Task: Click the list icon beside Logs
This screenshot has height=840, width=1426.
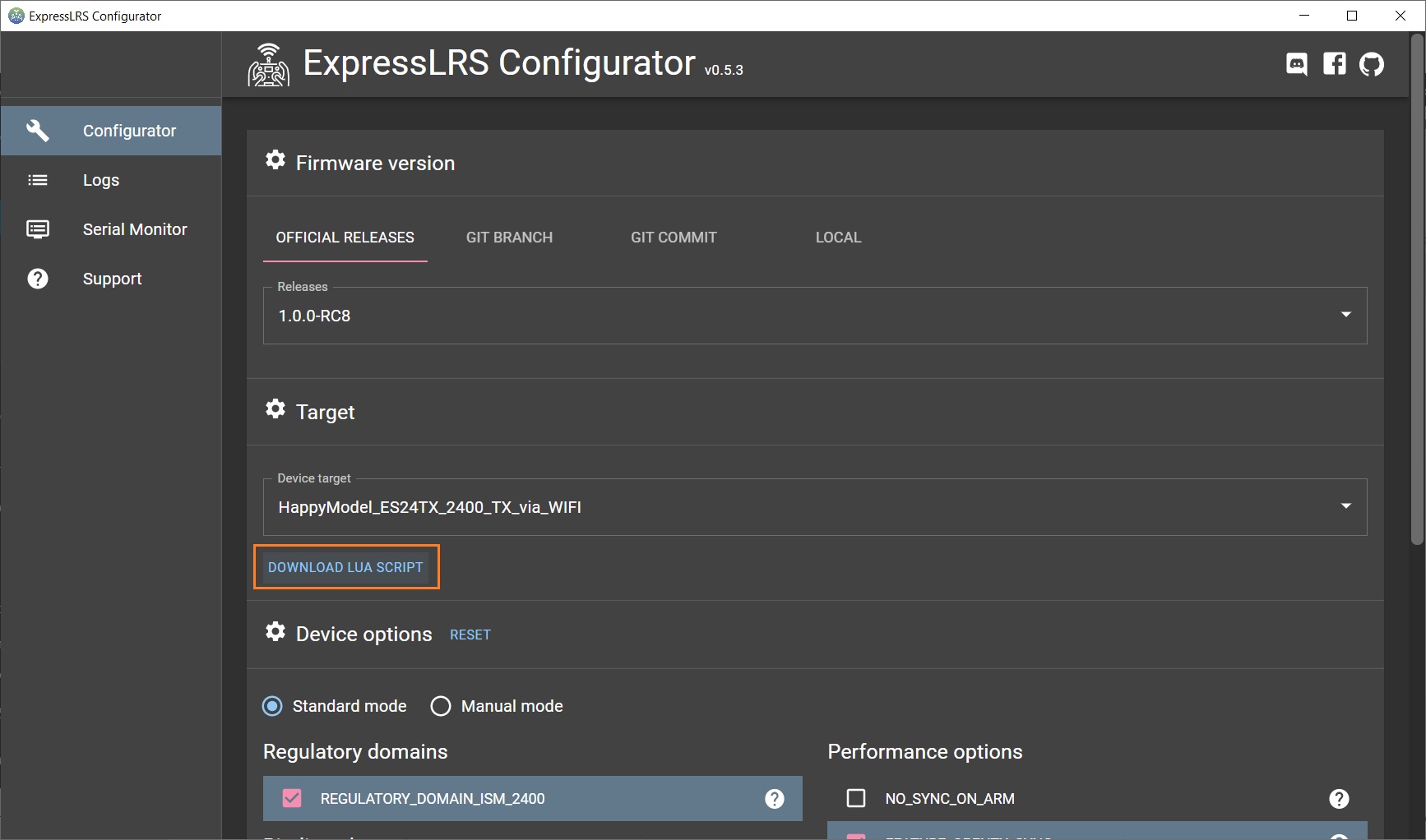Action: pyautogui.click(x=38, y=180)
